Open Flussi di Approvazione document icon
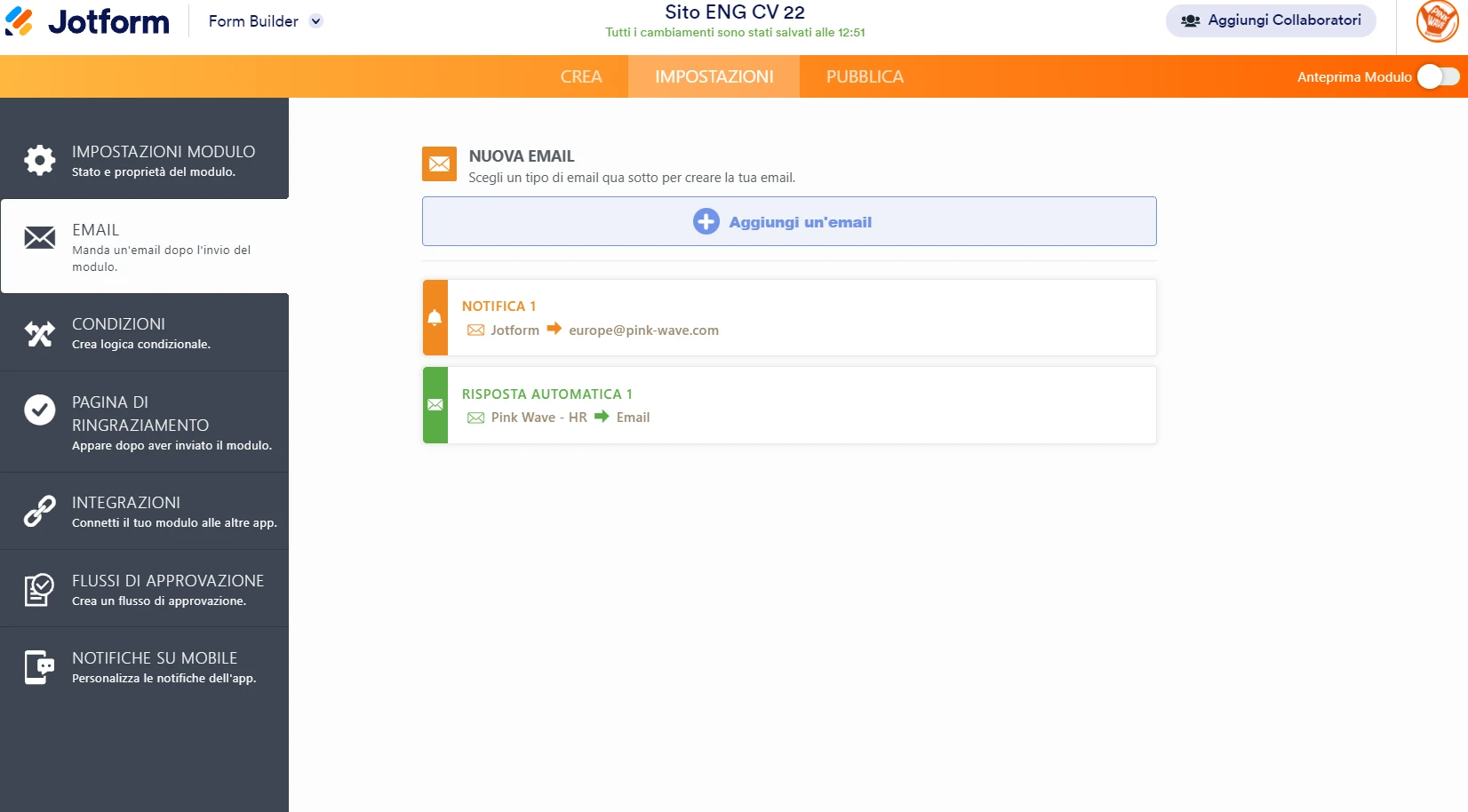1468x812 pixels. [39, 588]
